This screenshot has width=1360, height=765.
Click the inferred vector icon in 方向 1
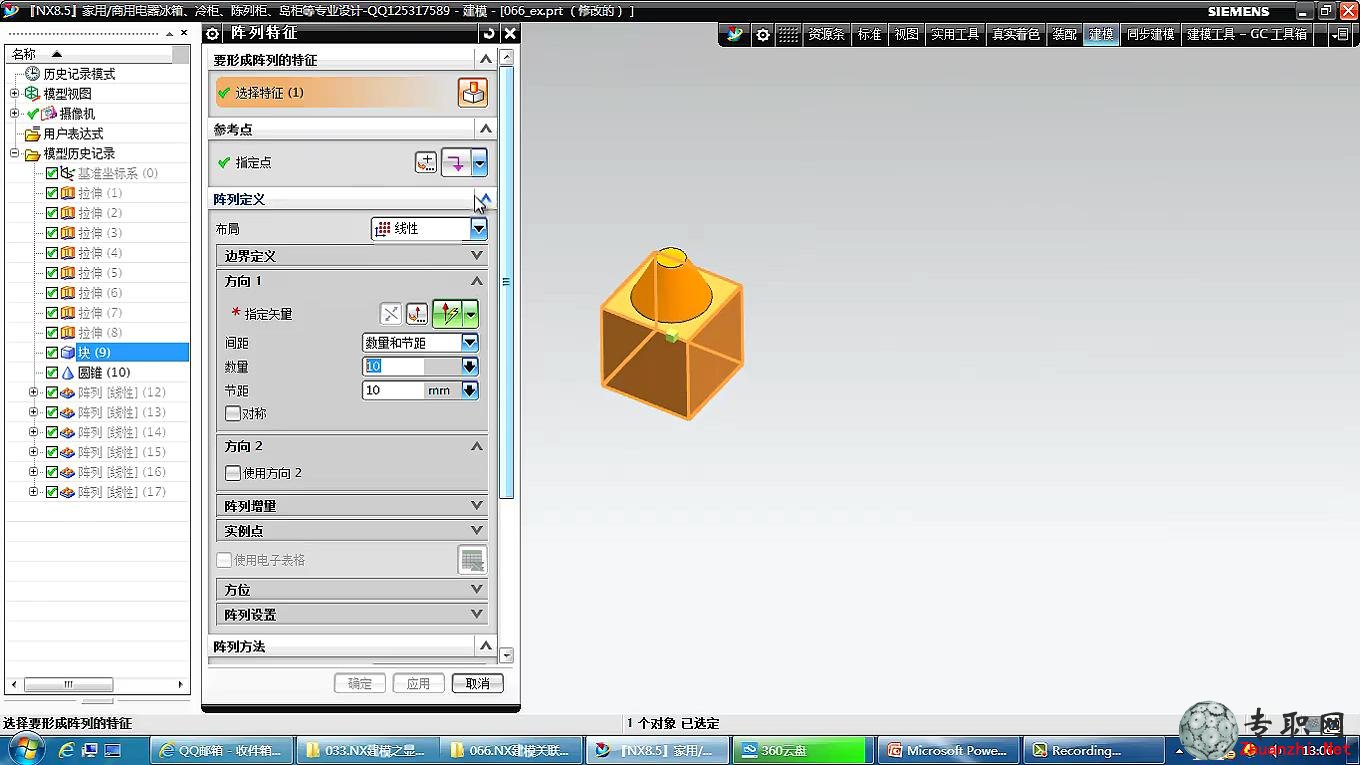[x=448, y=314]
